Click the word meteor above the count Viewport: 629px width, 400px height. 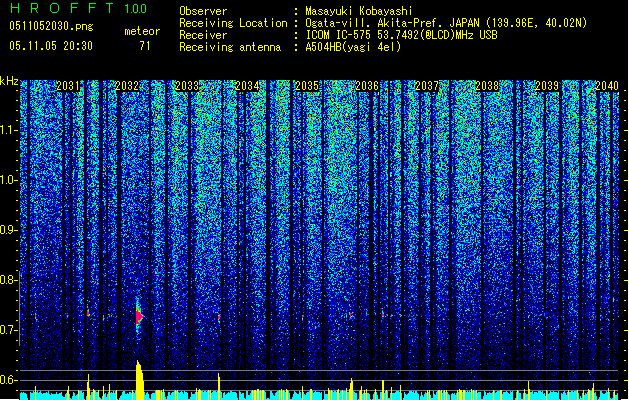[142, 31]
